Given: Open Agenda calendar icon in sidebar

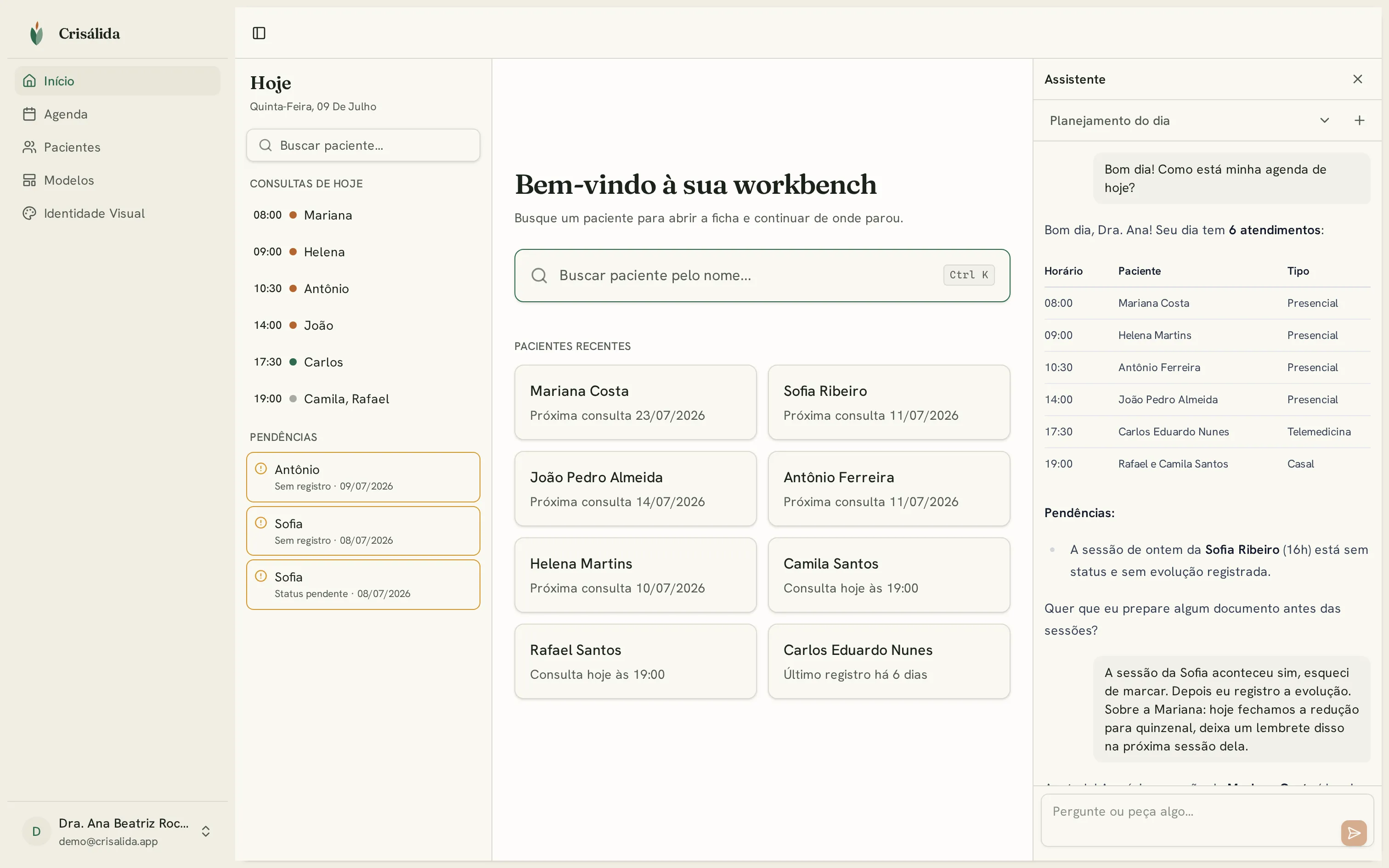Looking at the screenshot, I should coord(29,114).
